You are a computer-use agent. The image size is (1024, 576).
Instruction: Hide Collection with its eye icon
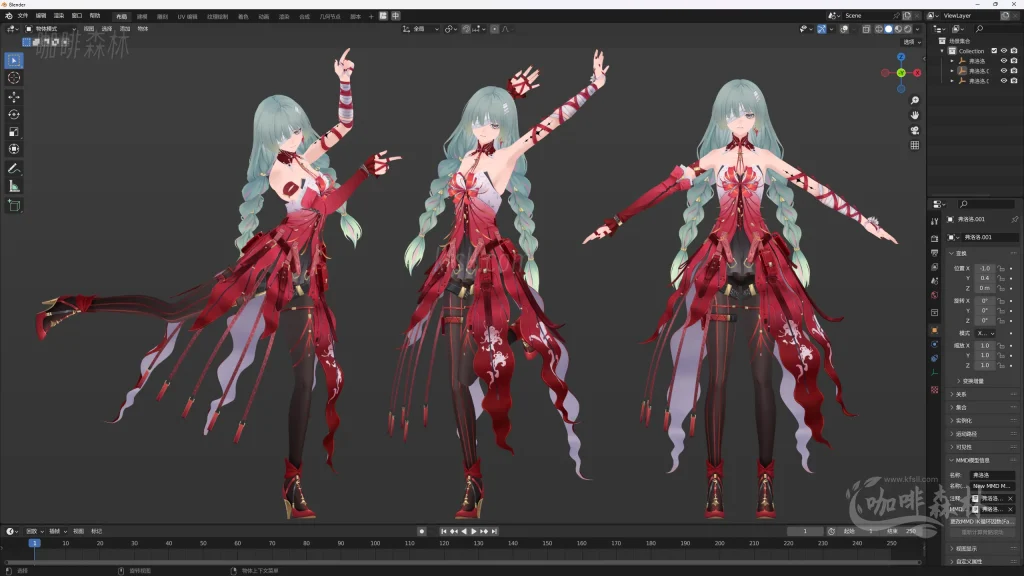(1004, 51)
